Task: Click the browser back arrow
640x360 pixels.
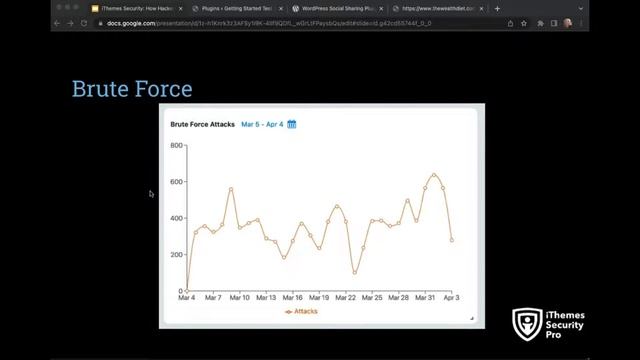Action: pos(57,23)
